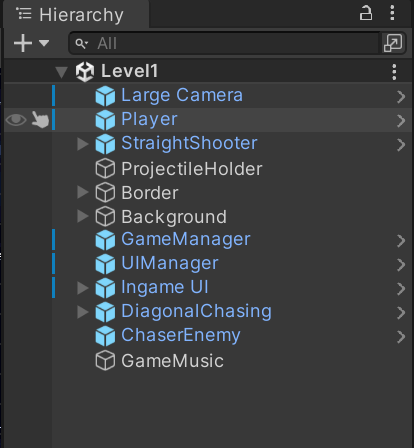Screen dimensions: 414x448
Task: Expand the Background object triangle
Action: (82, 216)
